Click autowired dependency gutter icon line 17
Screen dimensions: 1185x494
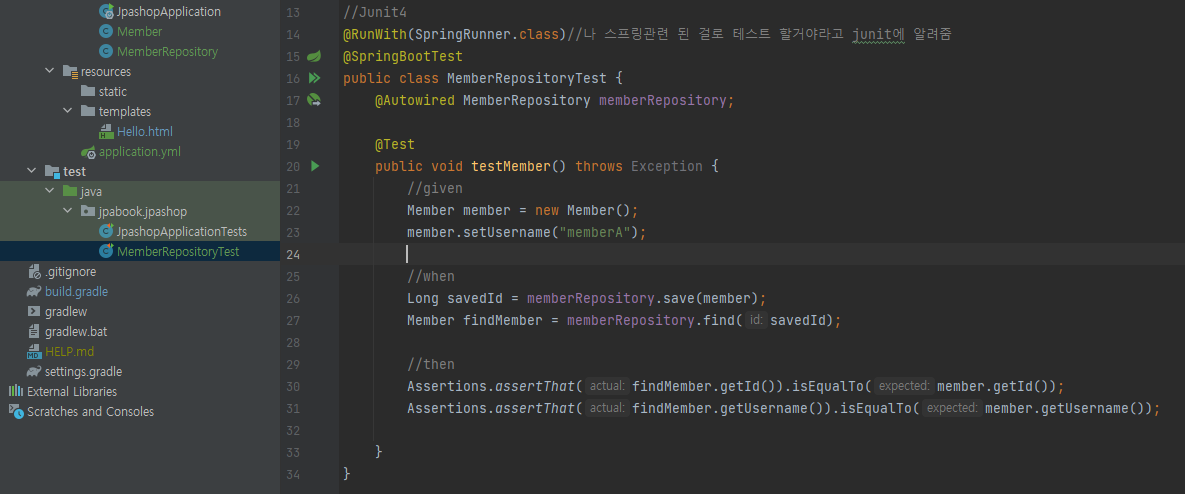315,100
